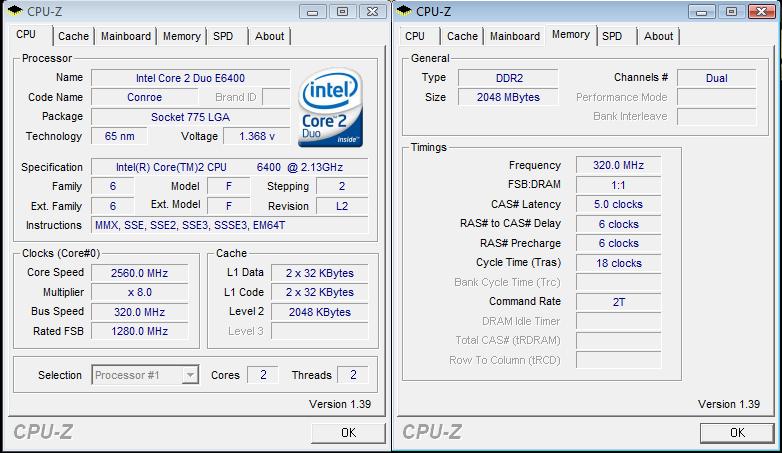The image size is (782, 453).
Task: Click the RAS# to CAS# Delay value 6 clocks
Action: point(618,224)
